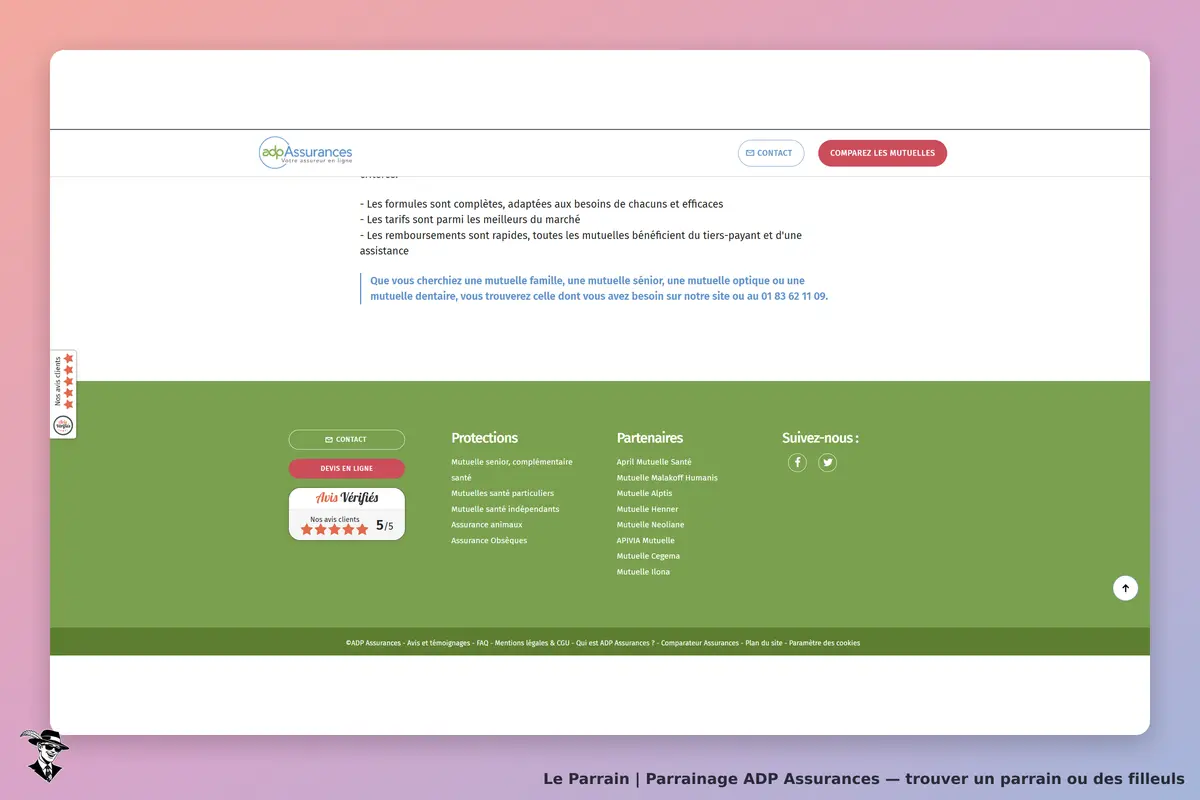The height and width of the screenshot is (800, 1200).
Task: Open Paramètre des cookies link
Action: point(824,643)
